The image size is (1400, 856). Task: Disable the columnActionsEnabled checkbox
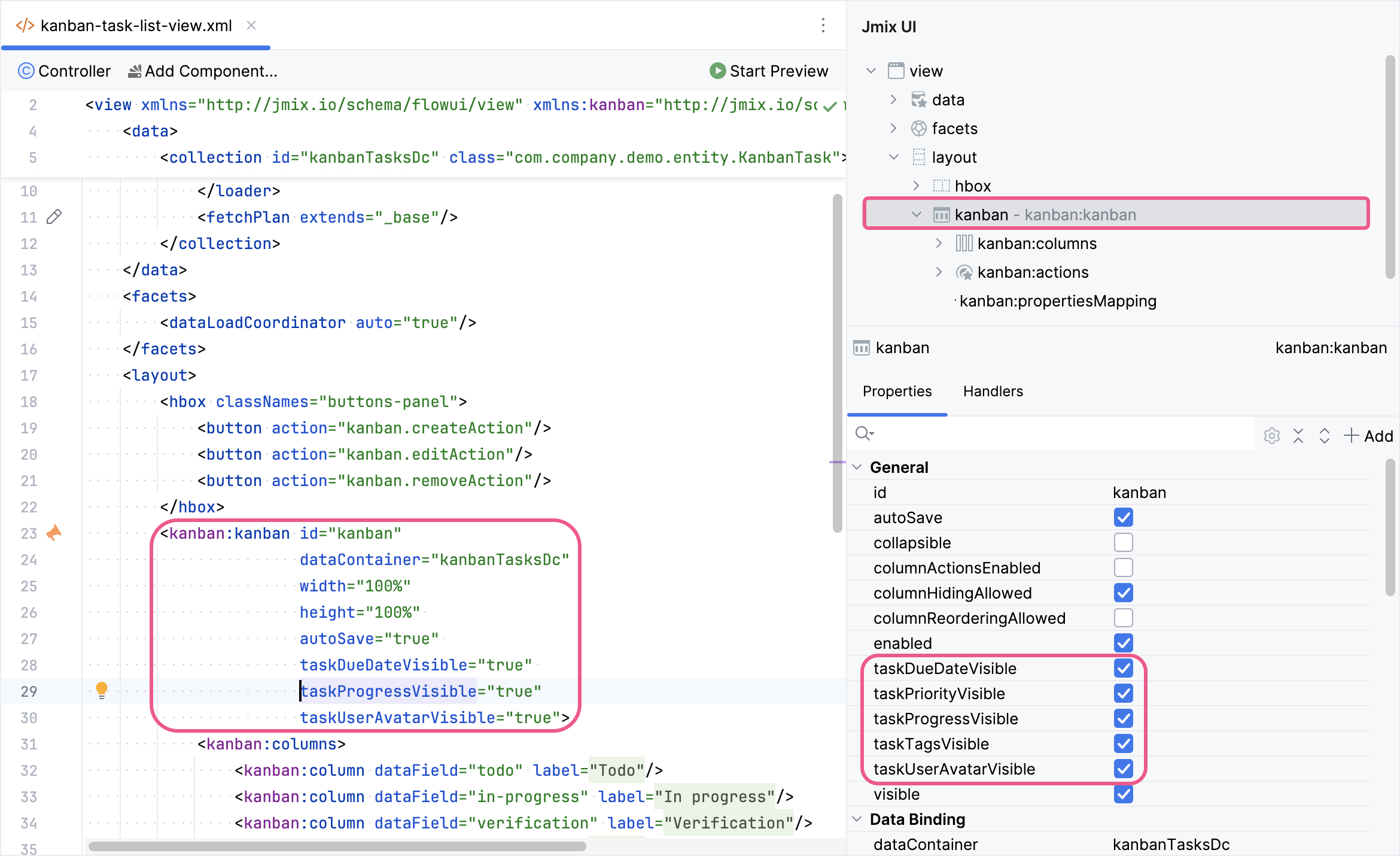(x=1122, y=567)
